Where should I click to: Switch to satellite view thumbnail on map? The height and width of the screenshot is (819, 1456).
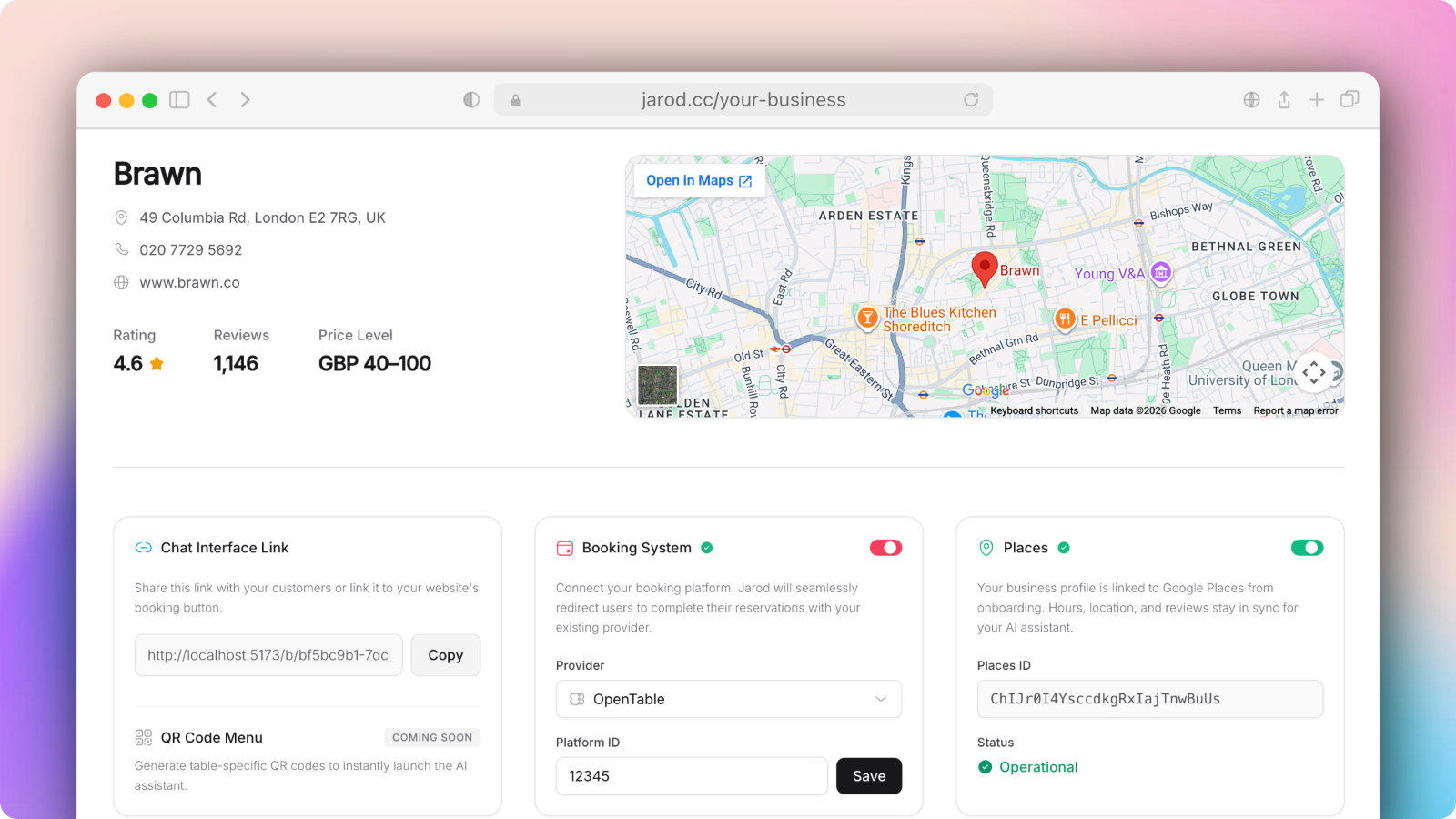tap(657, 385)
